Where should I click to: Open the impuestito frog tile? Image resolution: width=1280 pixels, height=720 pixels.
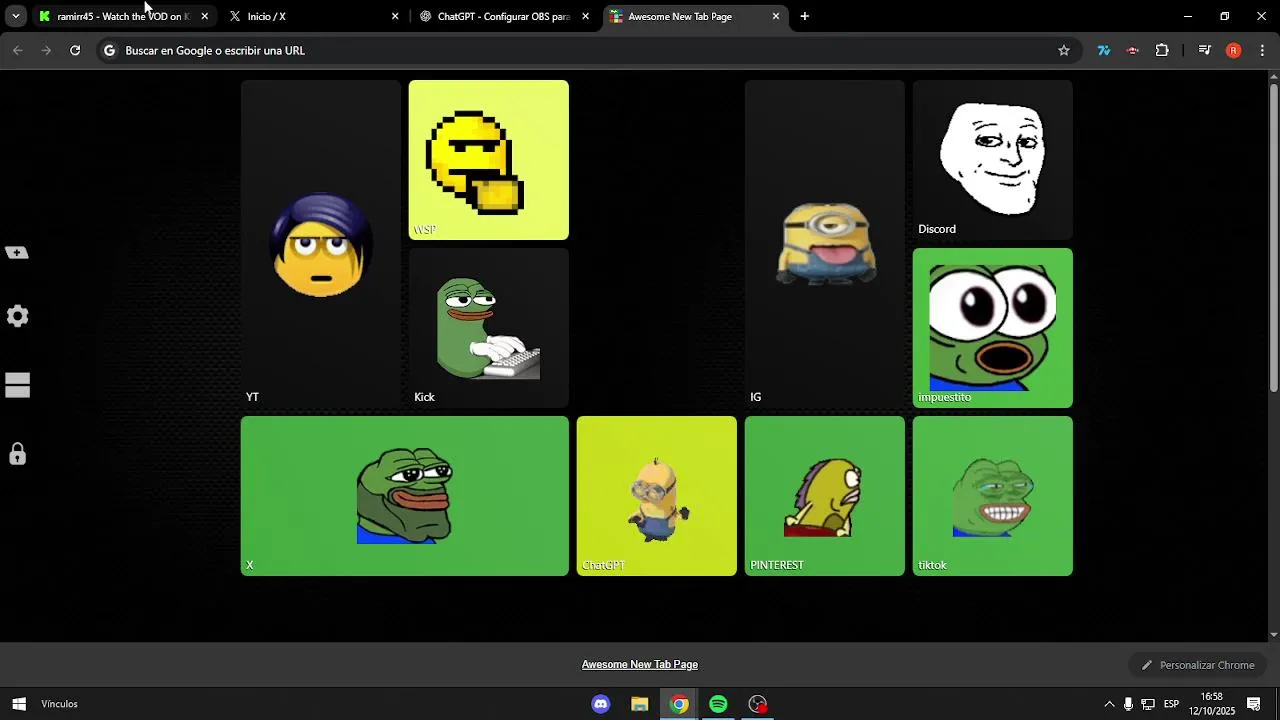[992, 328]
